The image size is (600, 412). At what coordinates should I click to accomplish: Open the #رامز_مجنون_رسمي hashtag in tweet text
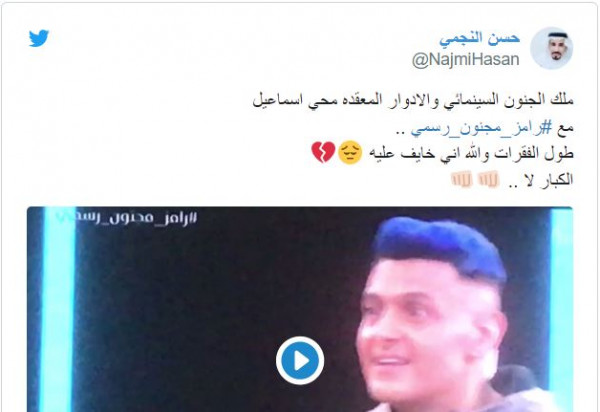(481, 128)
